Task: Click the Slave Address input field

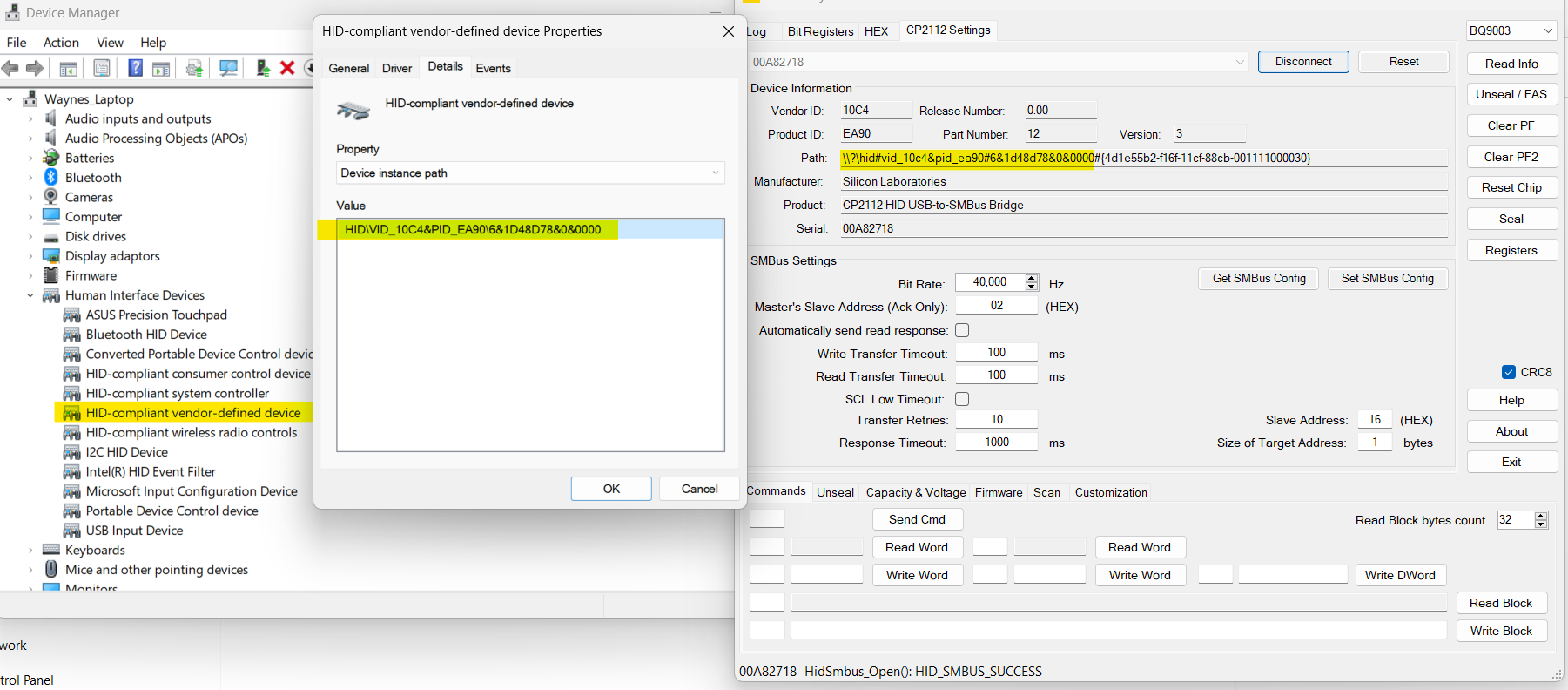Action: pos(1375,420)
